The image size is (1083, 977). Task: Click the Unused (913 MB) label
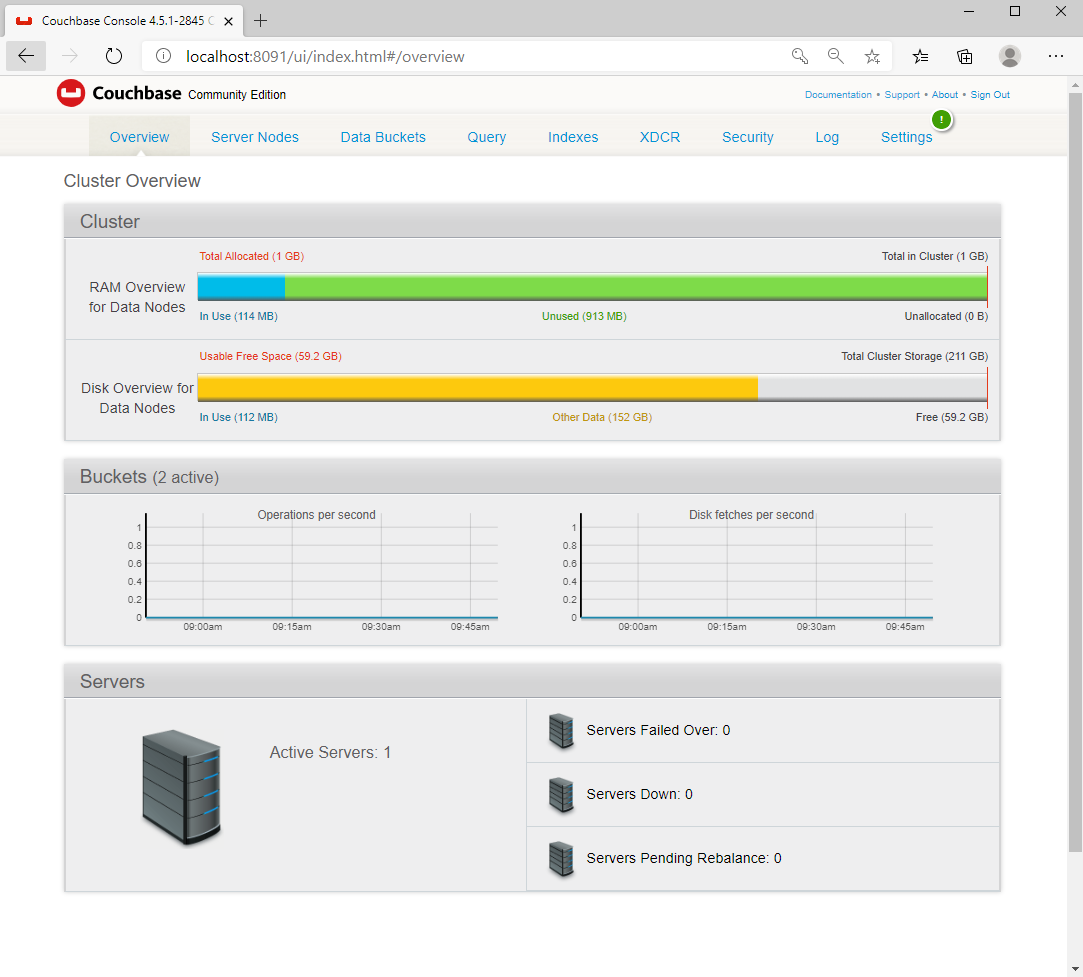coord(584,316)
